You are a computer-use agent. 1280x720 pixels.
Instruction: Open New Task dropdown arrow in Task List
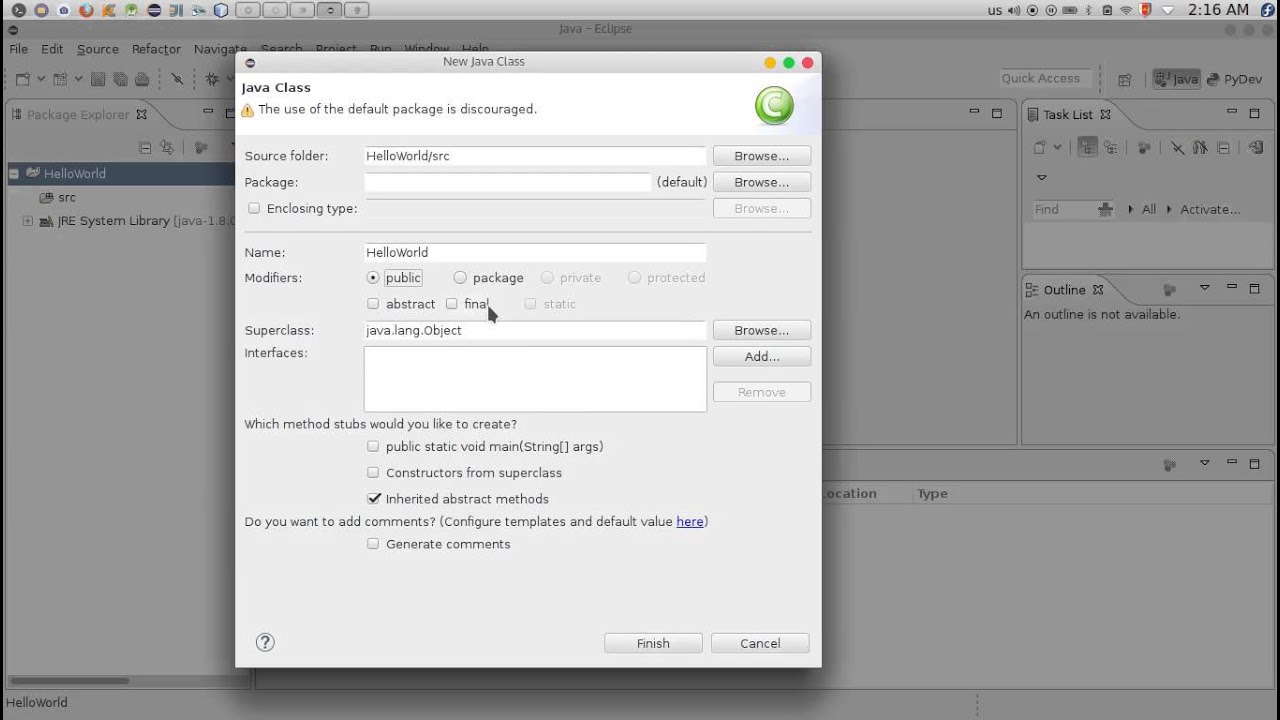click(x=1057, y=148)
